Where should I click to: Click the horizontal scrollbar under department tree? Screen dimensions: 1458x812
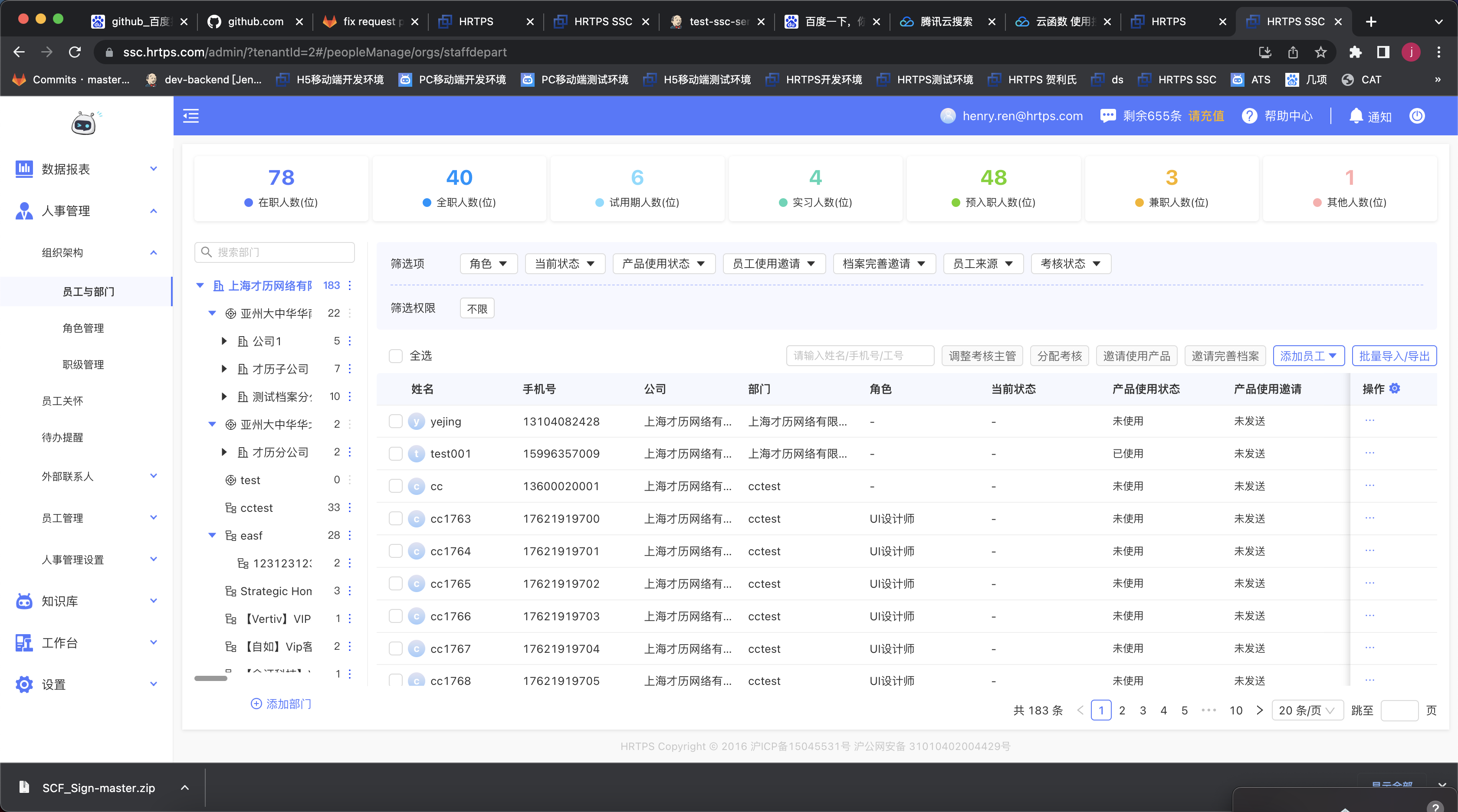click(210, 678)
